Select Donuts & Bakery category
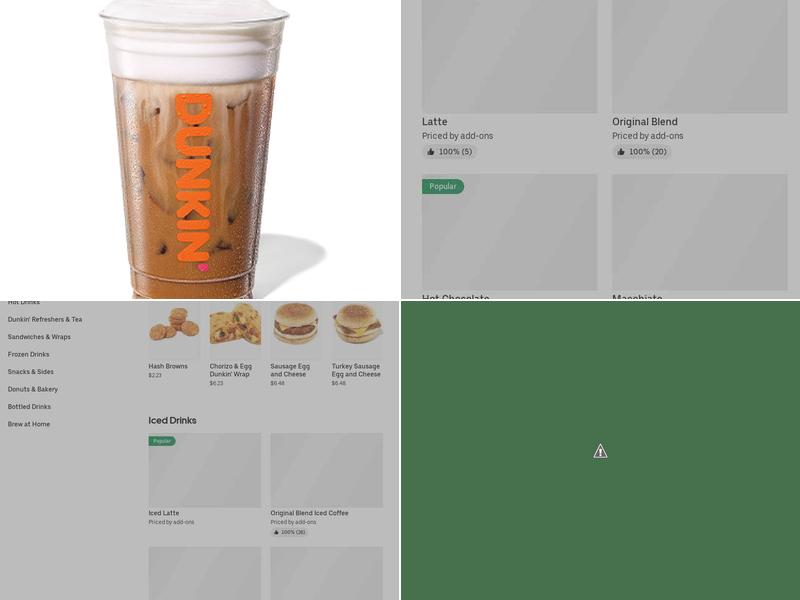The image size is (800, 600). 33,389
